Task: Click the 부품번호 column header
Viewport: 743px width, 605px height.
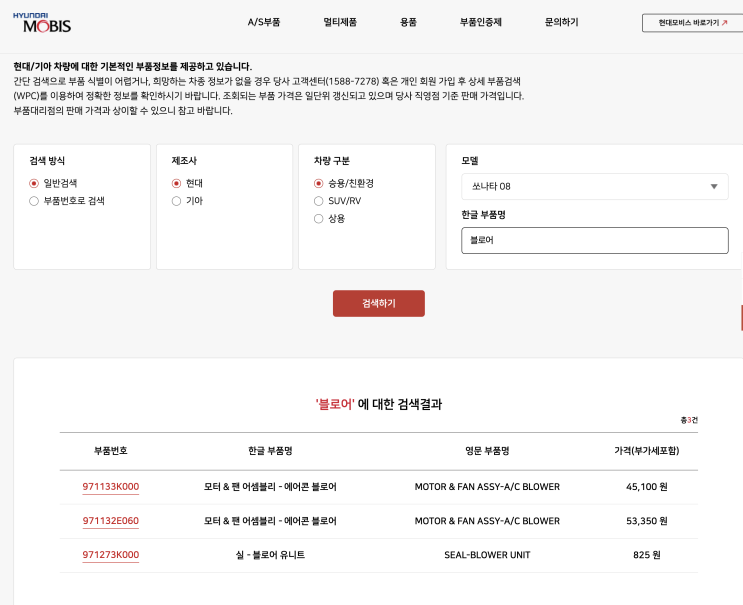Action: [111, 451]
